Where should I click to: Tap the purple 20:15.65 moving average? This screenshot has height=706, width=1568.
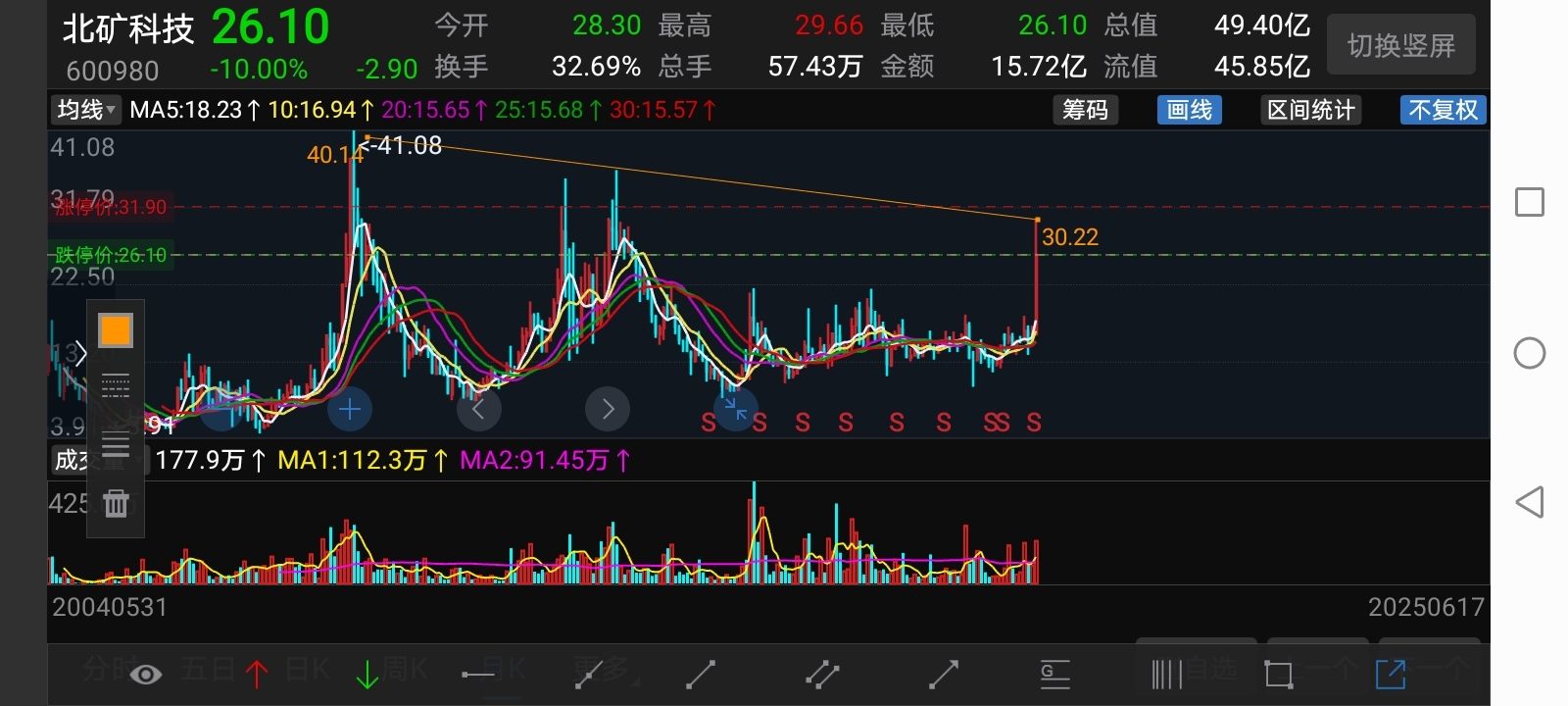435,110
